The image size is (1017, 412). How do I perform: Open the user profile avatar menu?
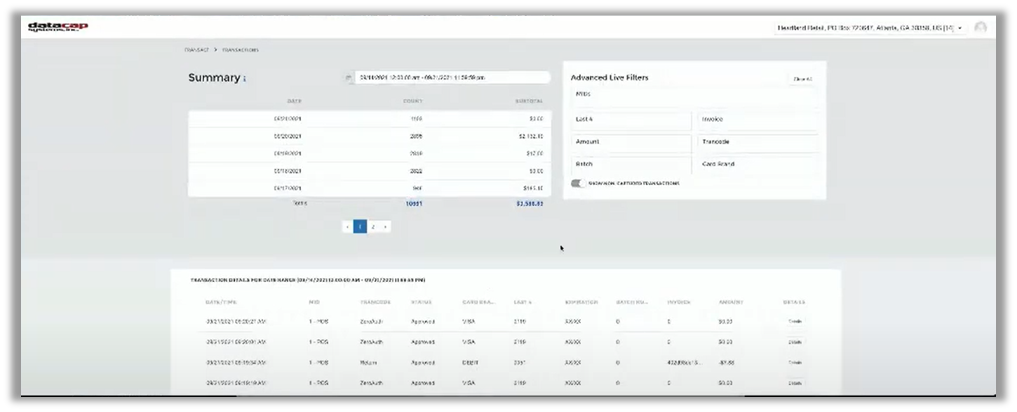click(980, 27)
